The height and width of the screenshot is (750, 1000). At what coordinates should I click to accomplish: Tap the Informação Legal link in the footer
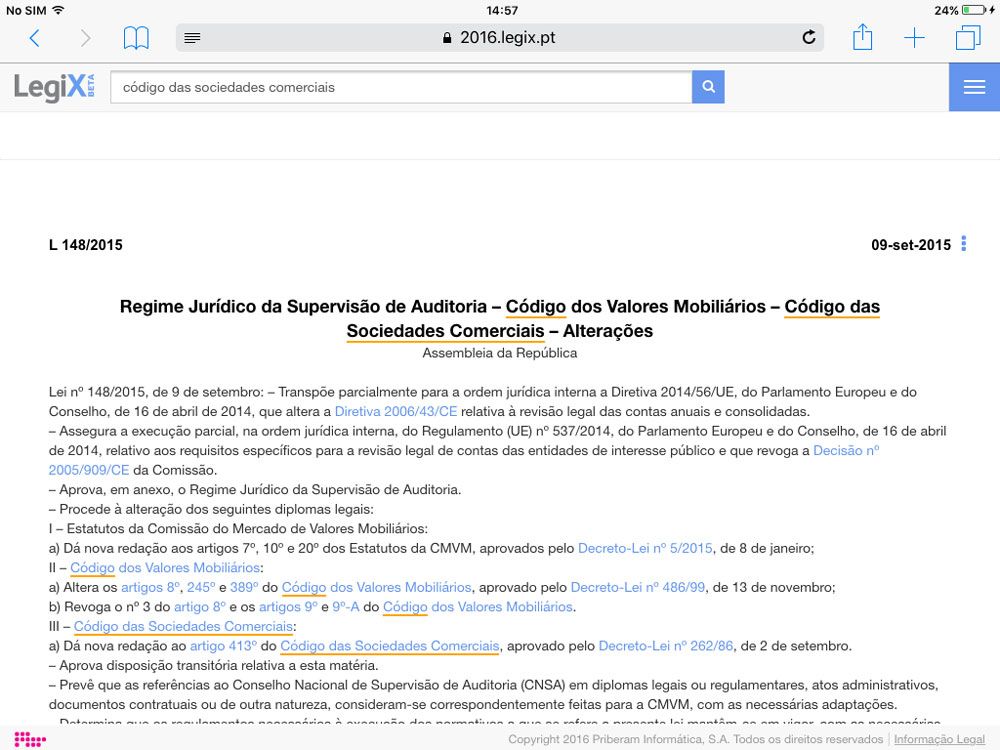tap(938, 739)
